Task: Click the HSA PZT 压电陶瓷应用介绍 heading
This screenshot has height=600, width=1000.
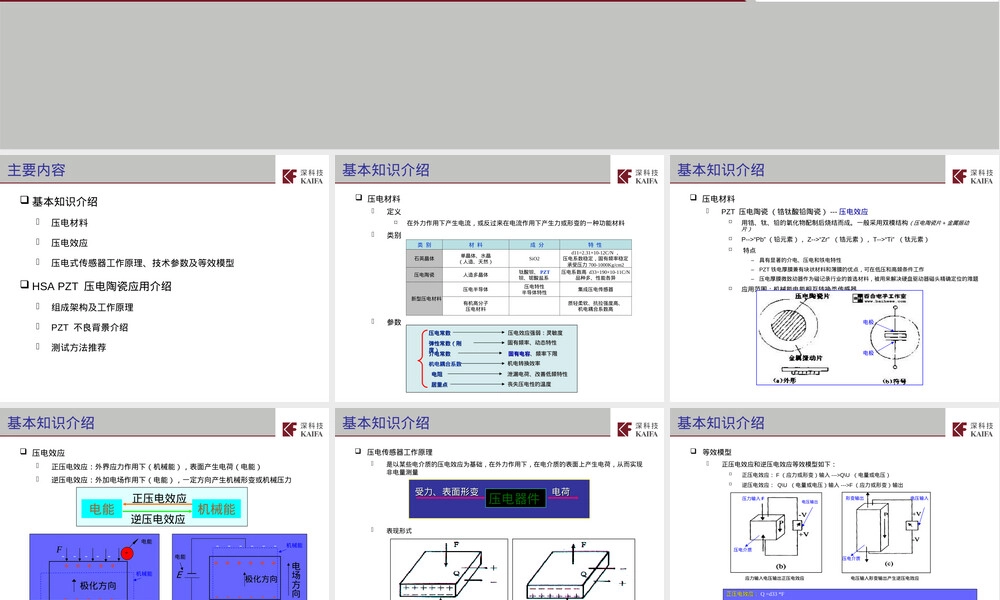Action: (x=102, y=286)
